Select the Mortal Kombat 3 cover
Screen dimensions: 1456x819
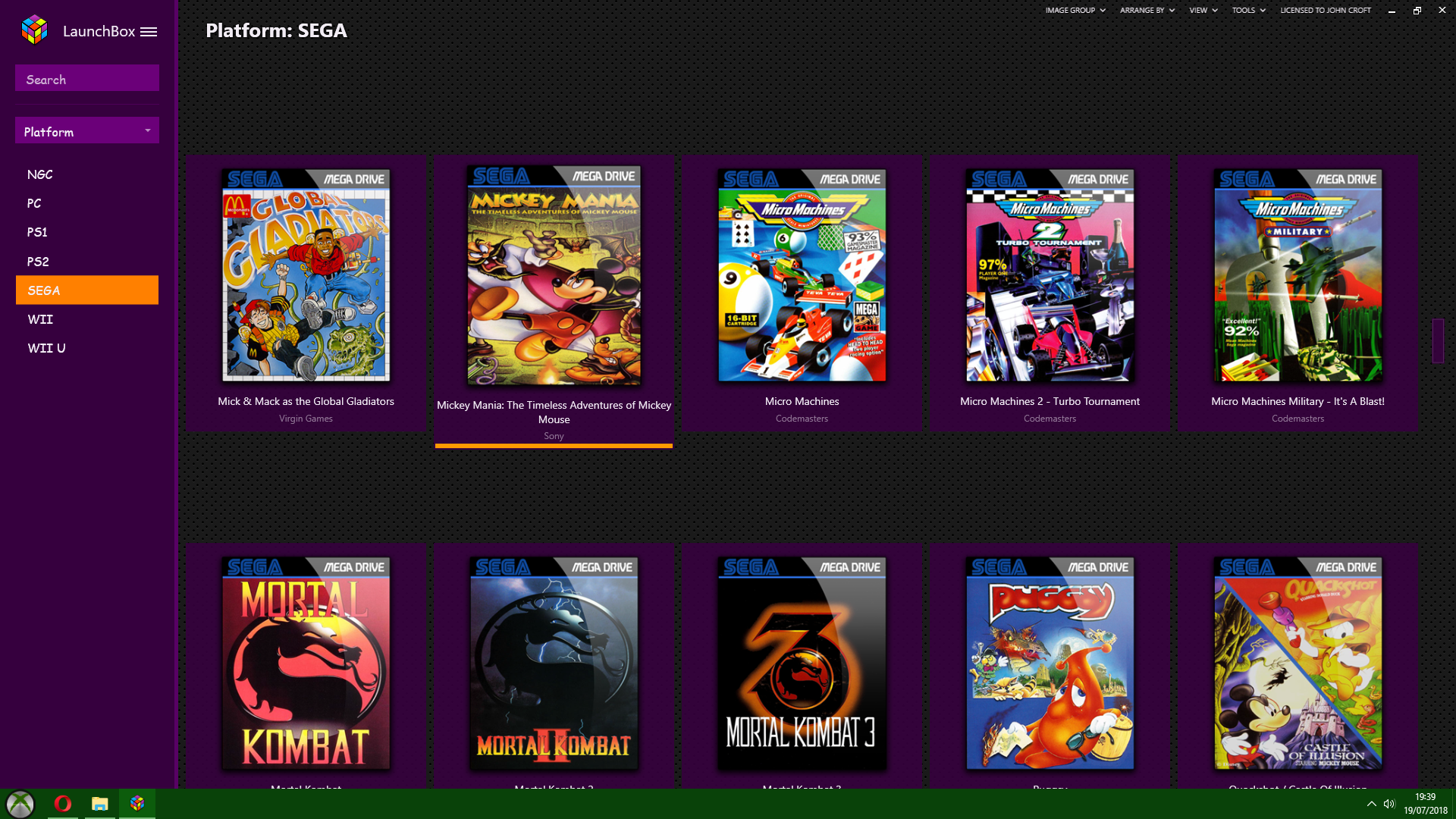point(802,663)
